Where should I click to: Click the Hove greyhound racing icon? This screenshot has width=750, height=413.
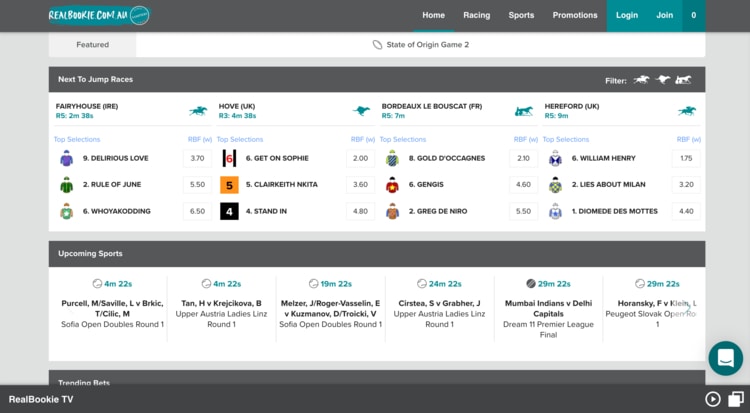pyautogui.click(x=361, y=111)
